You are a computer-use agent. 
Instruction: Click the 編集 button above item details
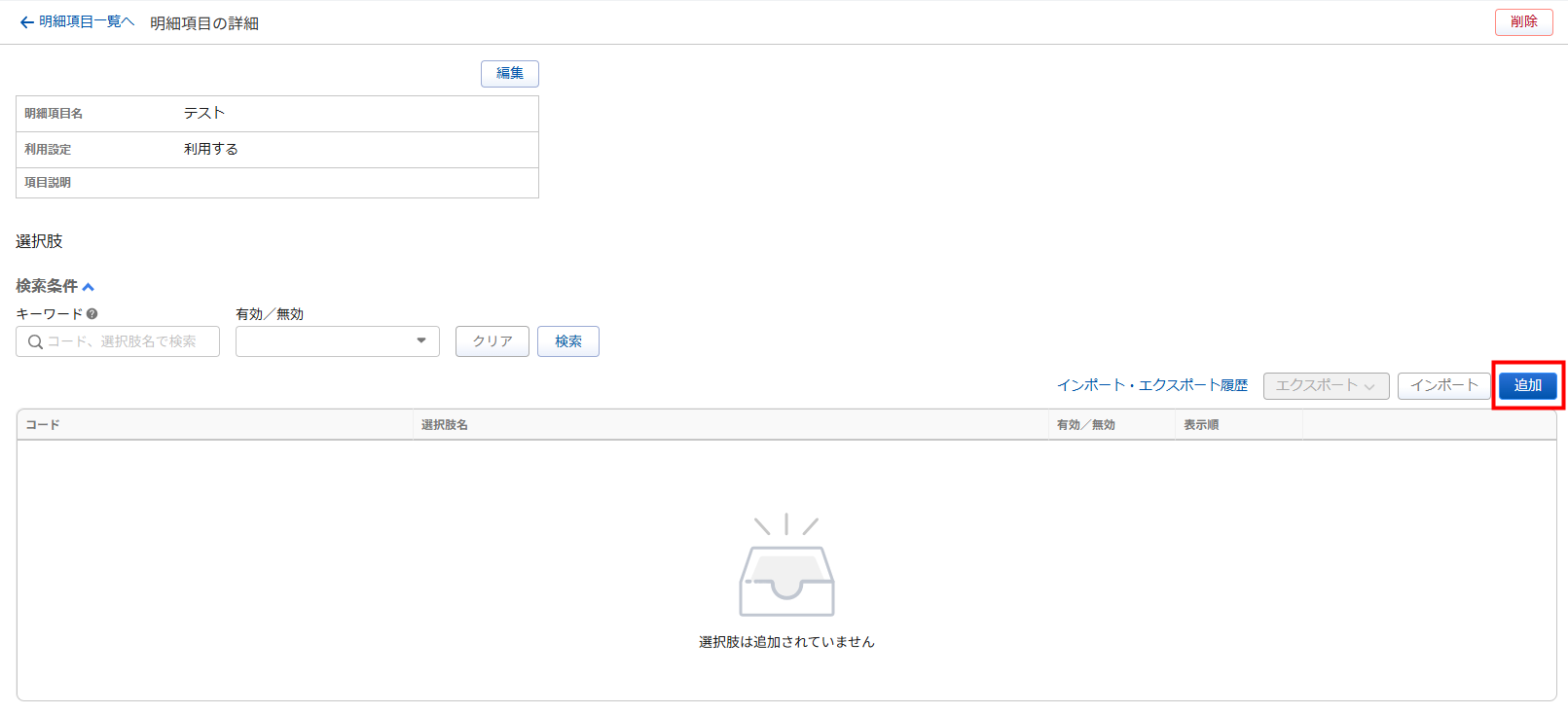pyautogui.click(x=509, y=74)
